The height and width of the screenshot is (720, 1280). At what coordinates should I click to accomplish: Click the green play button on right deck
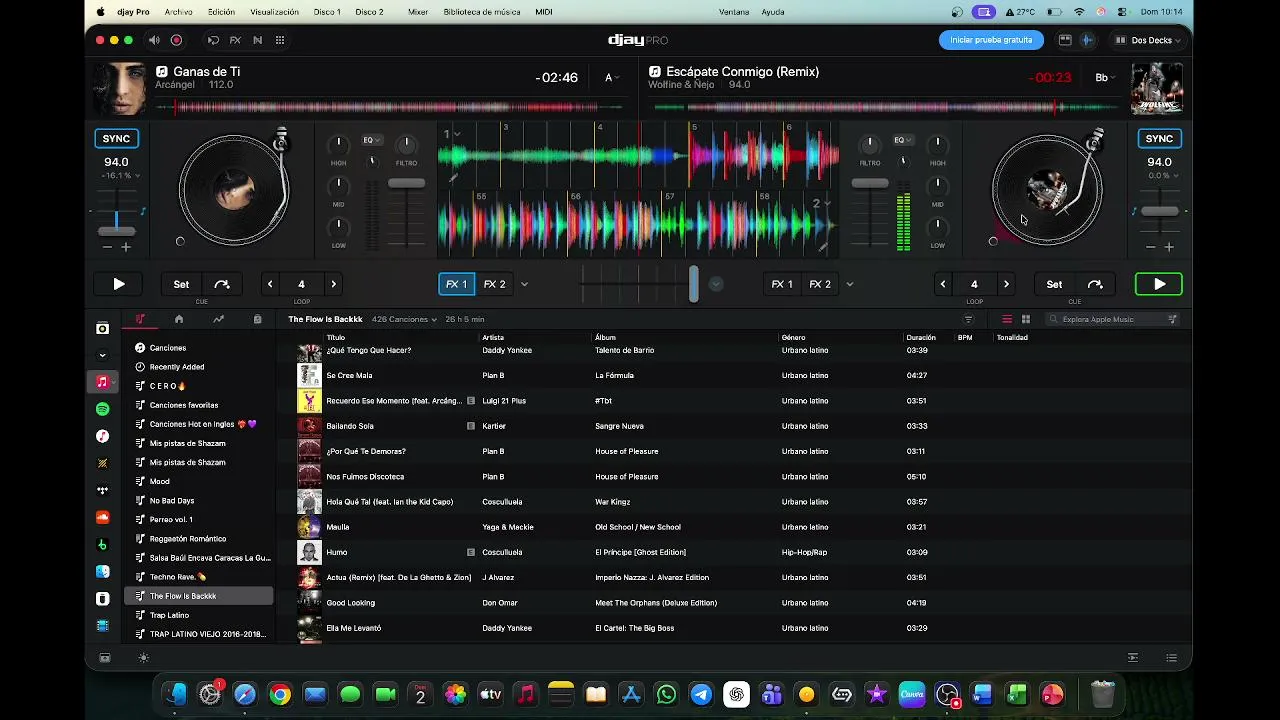(1159, 284)
